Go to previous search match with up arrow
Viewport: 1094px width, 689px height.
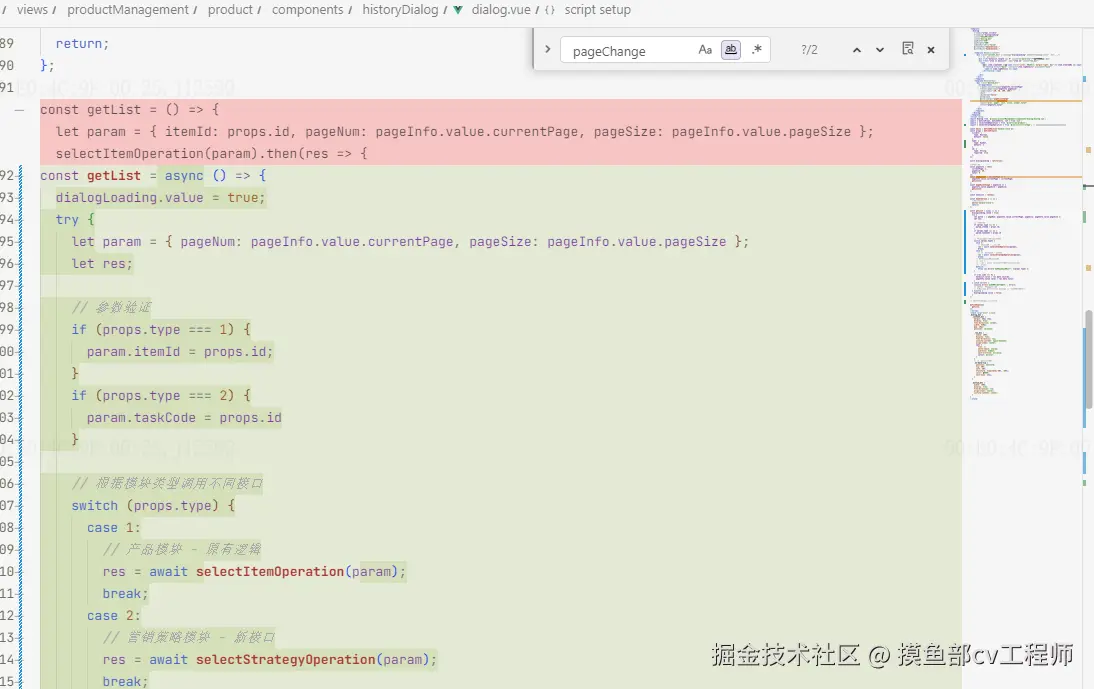click(856, 49)
